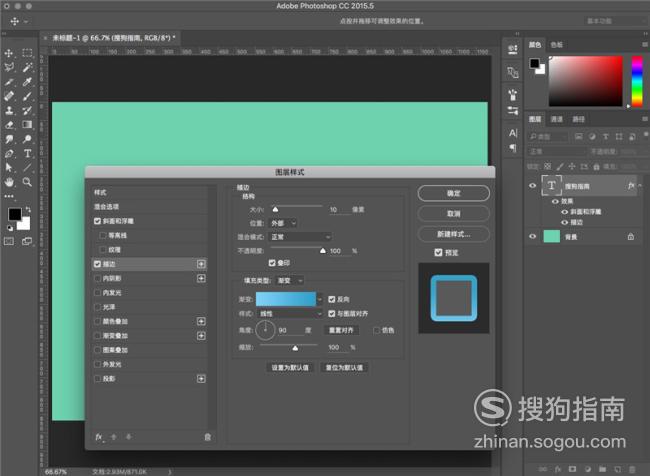The width and height of the screenshot is (650, 476).
Task: Enable the 外发光 checkbox
Action: click(x=97, y=364)
